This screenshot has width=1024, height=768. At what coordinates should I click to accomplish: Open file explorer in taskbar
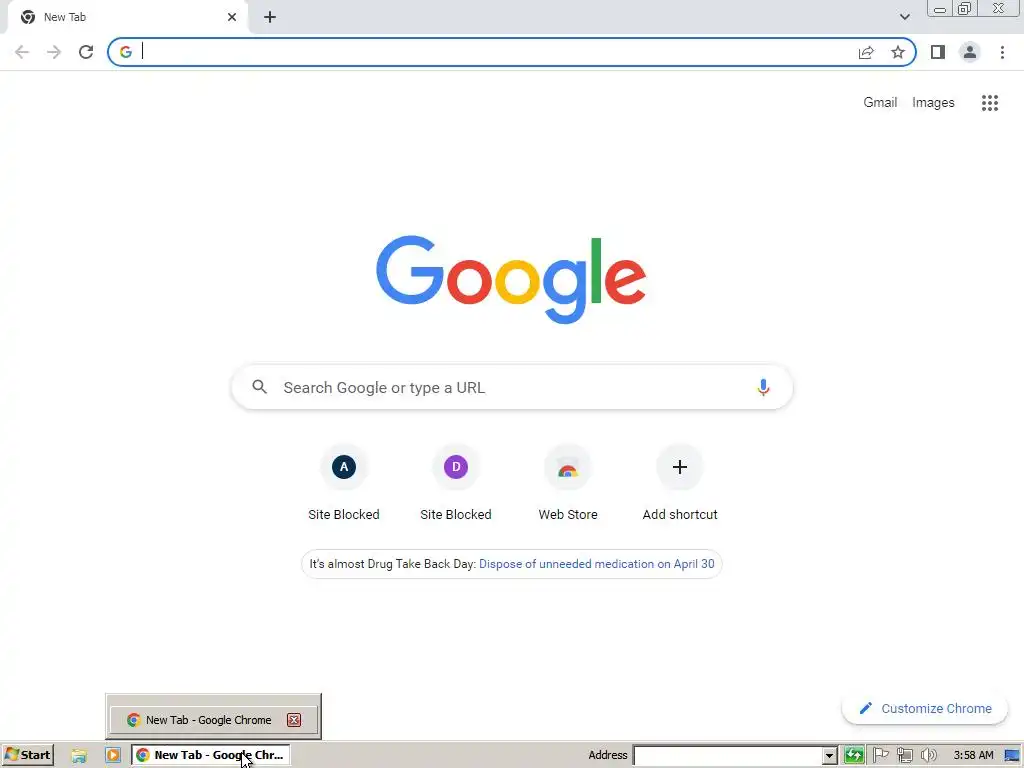pos(79,756)
